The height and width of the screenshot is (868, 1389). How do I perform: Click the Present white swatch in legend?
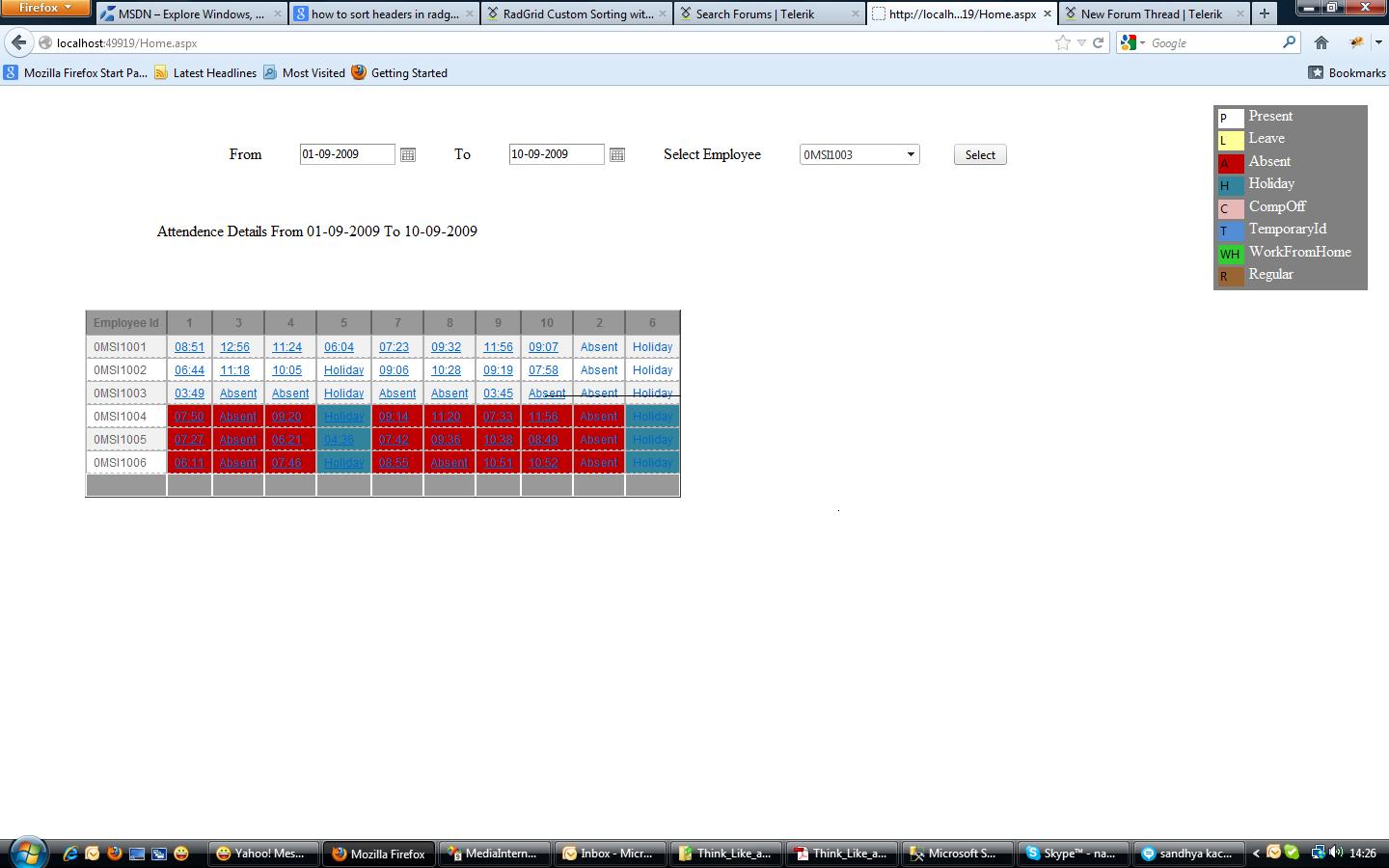click(1230, 118)
